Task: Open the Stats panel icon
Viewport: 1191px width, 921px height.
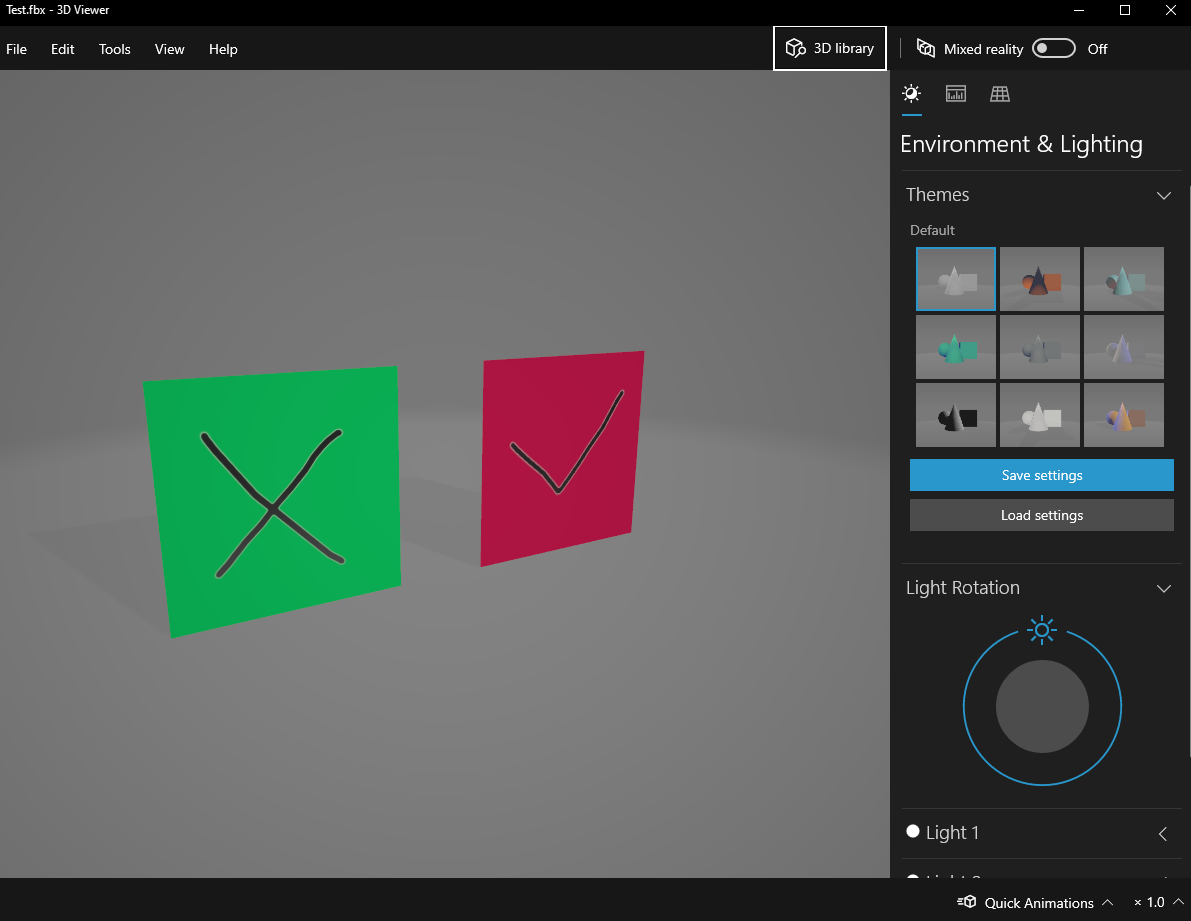Action: (955, 93)
